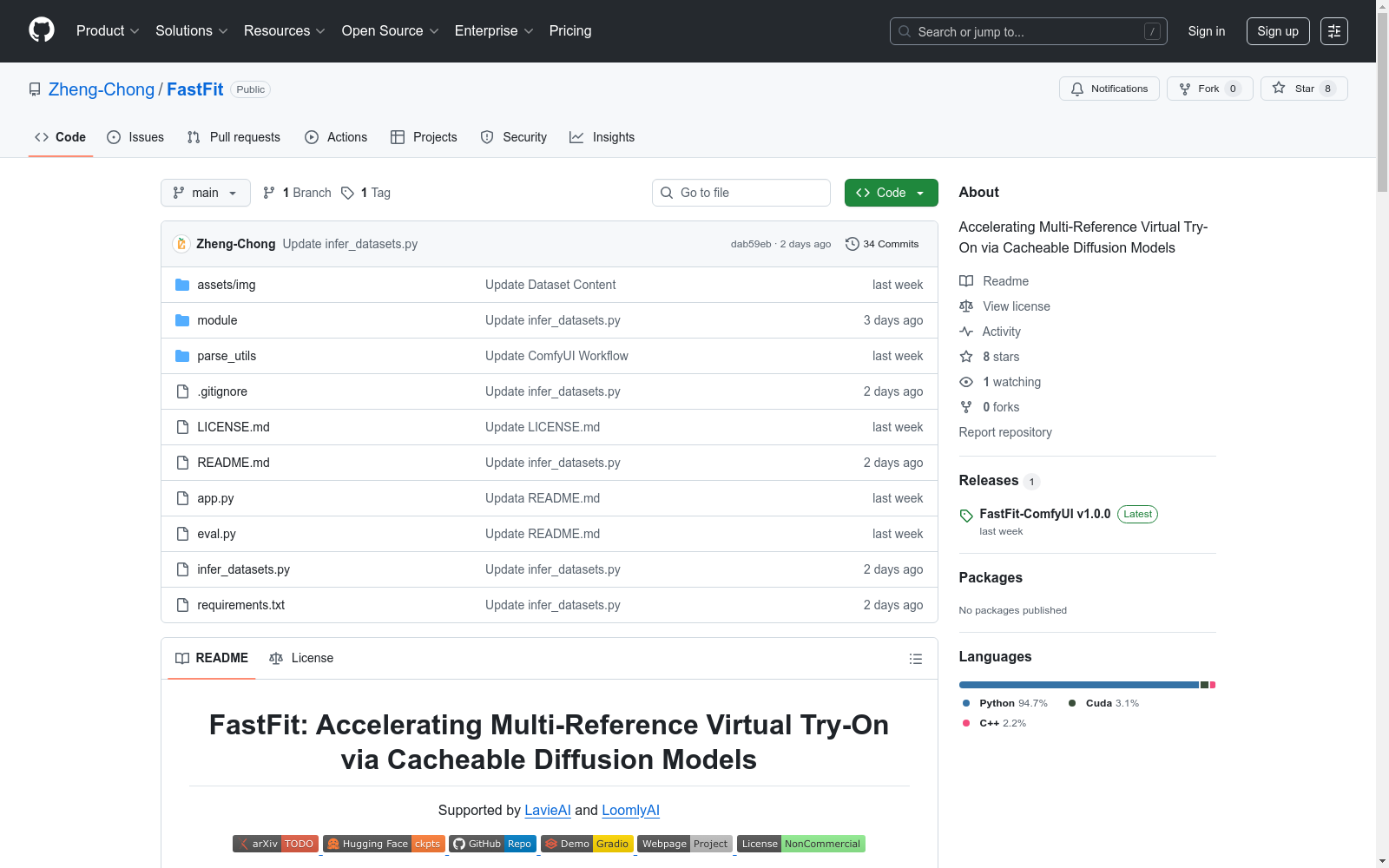Open the Zheng-Chong owner profile link
1389x868 pixels.
tap(102, 89)
